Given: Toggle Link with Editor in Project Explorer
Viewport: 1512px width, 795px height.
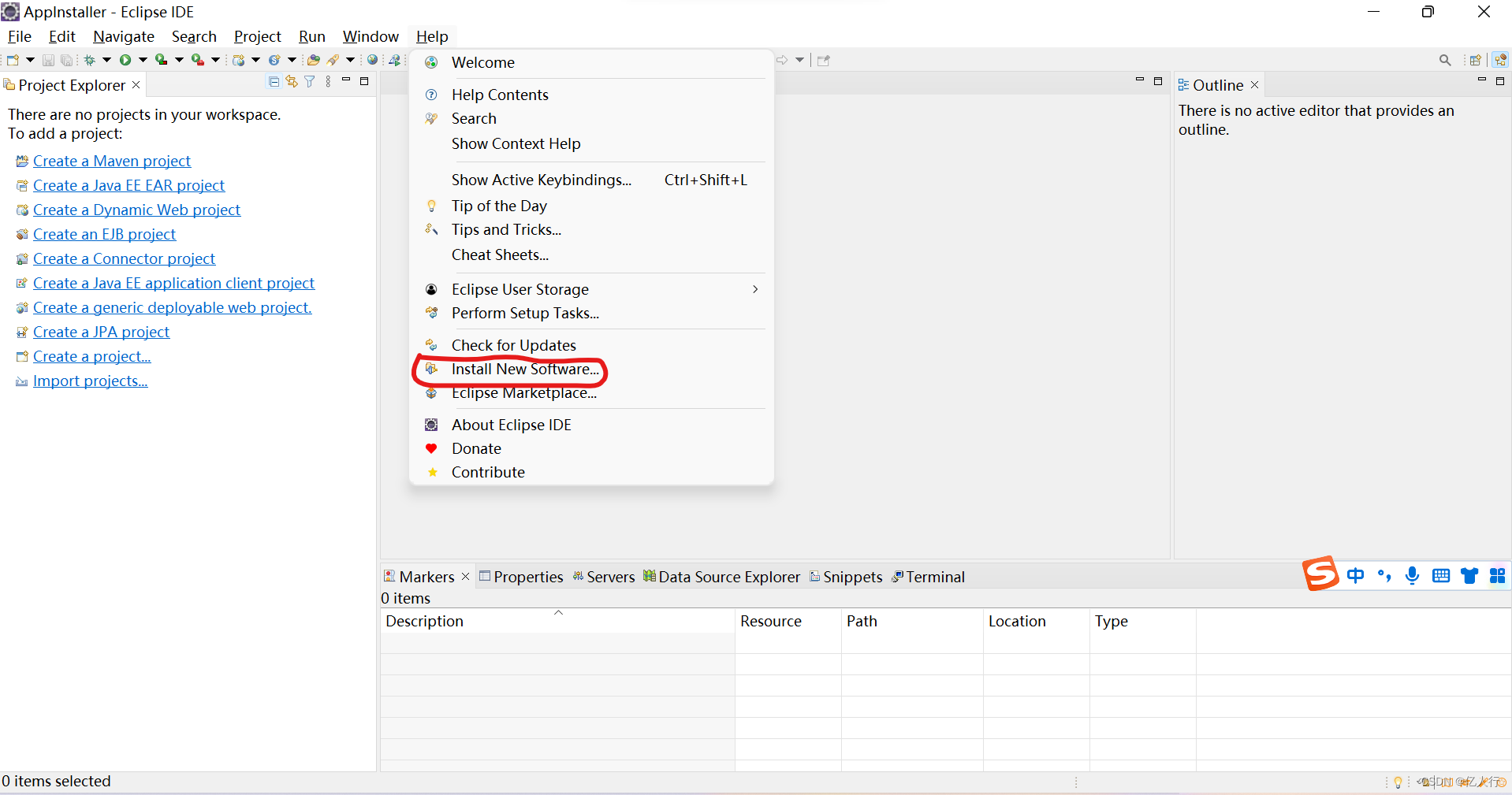Looking at the screenshot, I should pyautogui.click(x=292, y=81).
